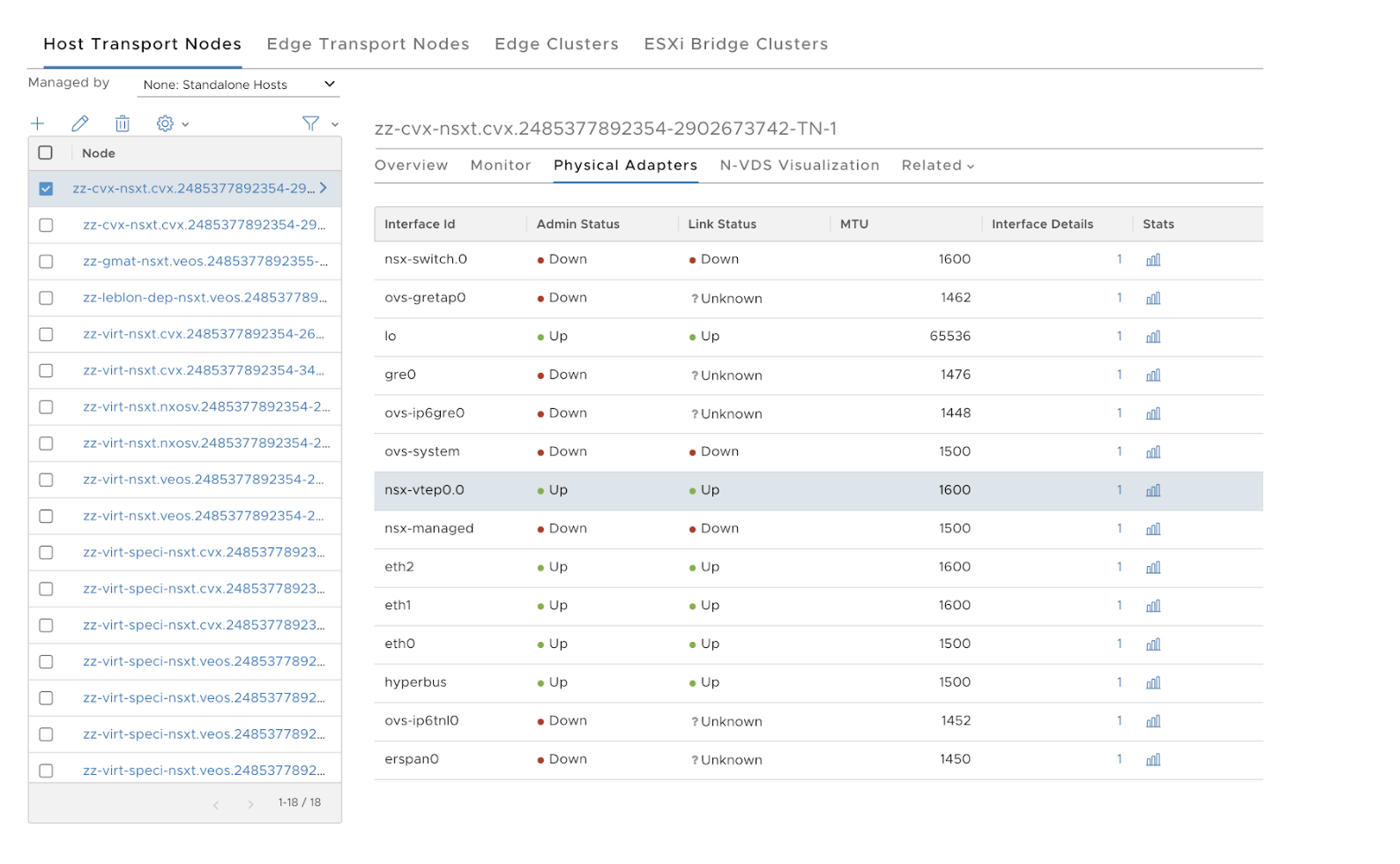The height and width of the screenshot is (864, 1400).
Task: Check the zz-gmat-nsxt.veos node checkbox
Action: click(x=46, y=262)
